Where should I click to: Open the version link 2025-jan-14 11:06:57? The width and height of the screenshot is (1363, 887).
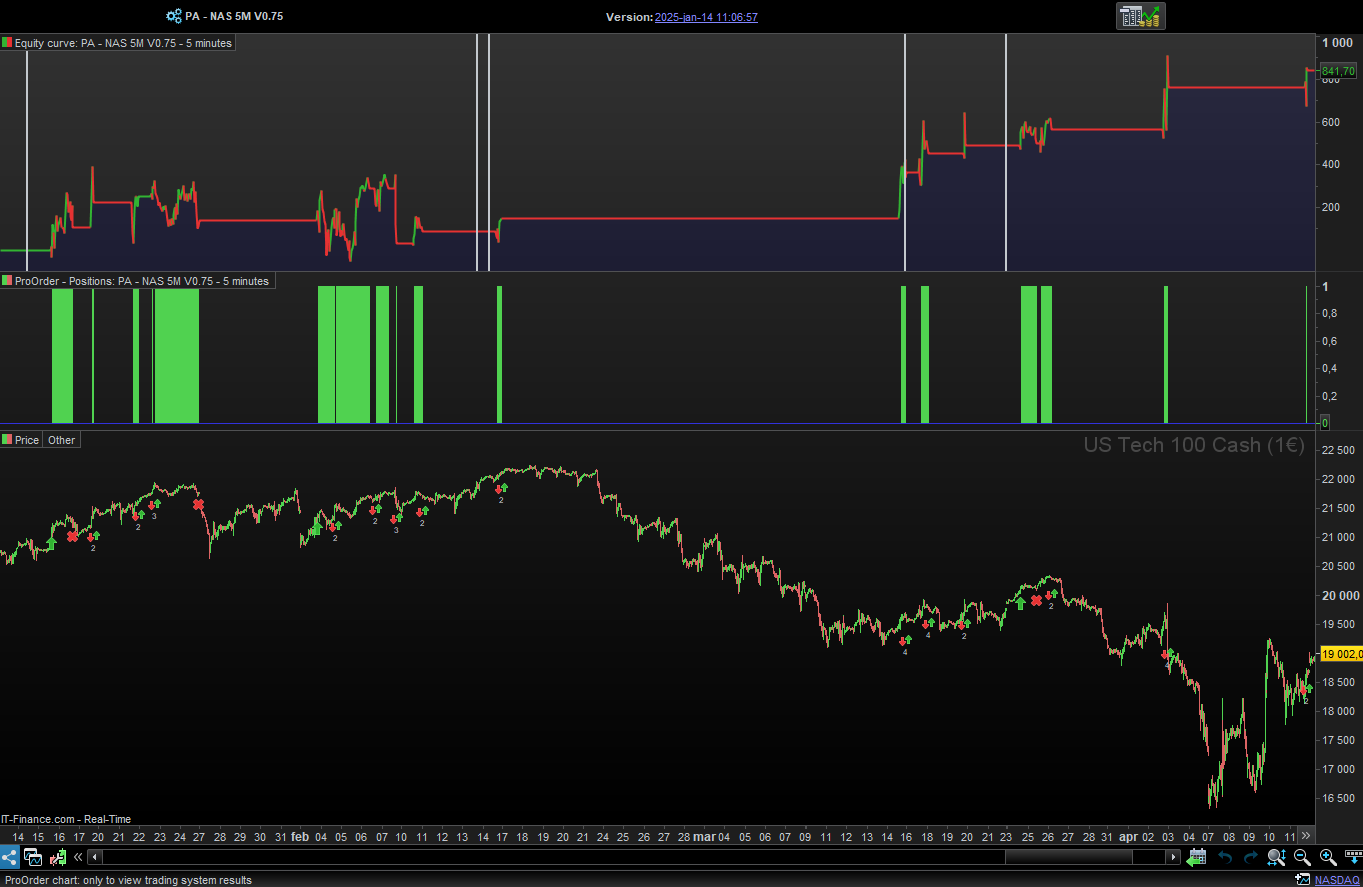click(706, 17)
